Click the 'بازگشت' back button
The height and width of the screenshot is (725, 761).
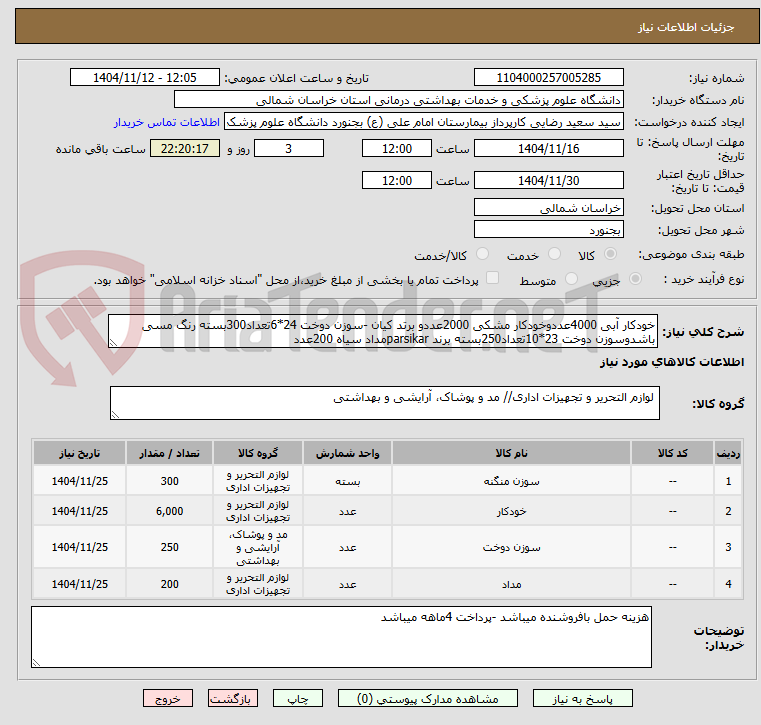pos(232,698)
